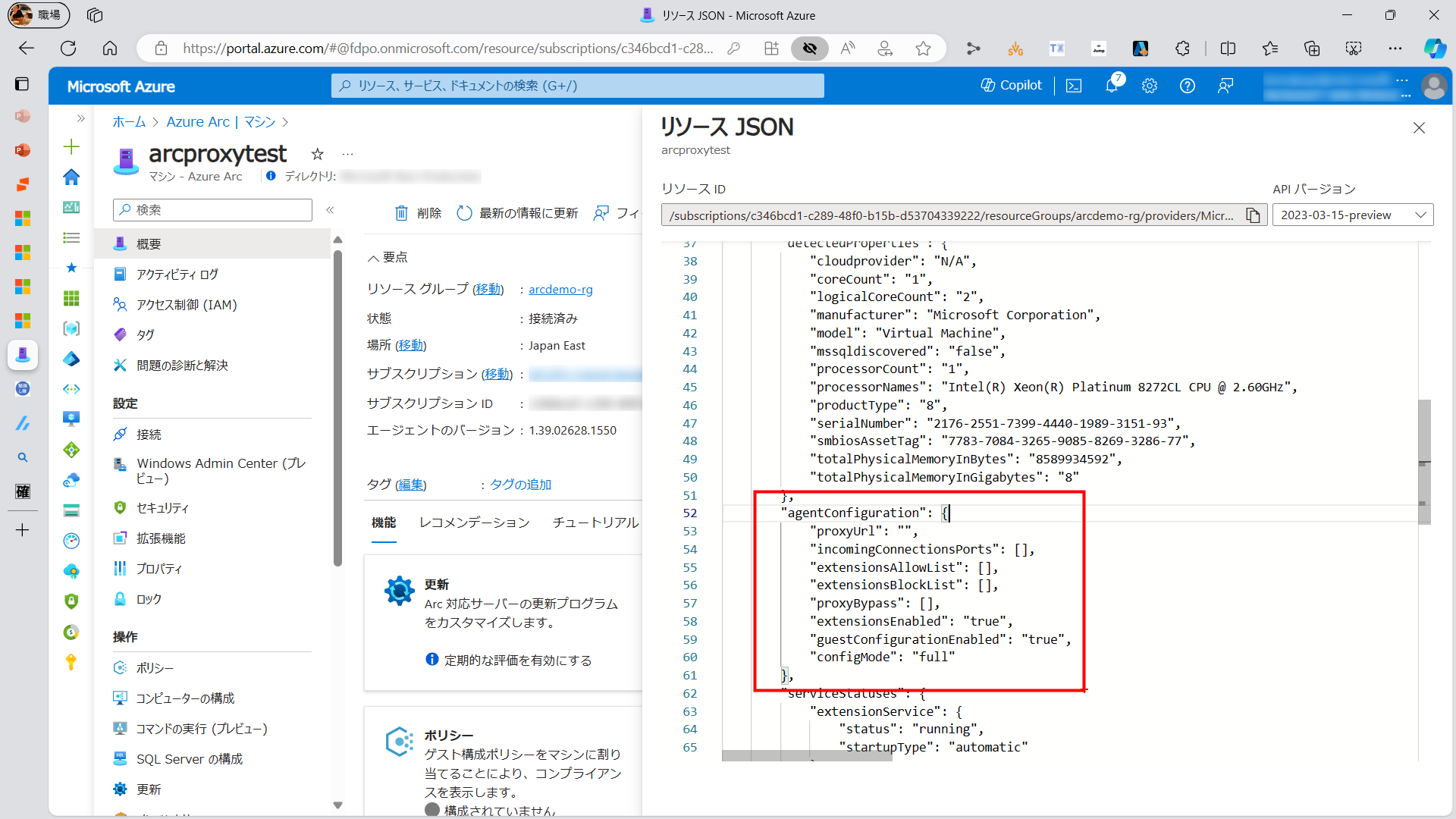Focus the Azure global search box
Viewport: 1456px width, 819px height.
click(577, 86)
